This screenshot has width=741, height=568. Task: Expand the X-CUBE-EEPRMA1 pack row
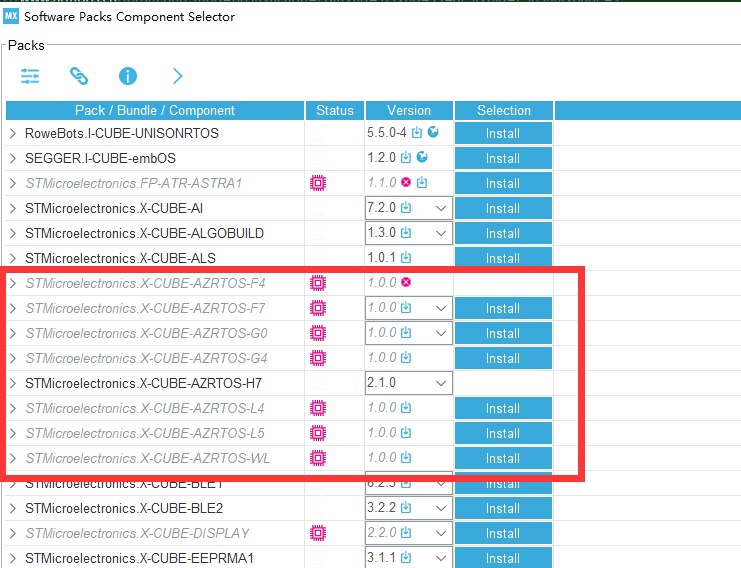pyautogui.click(x=13, y=559)
